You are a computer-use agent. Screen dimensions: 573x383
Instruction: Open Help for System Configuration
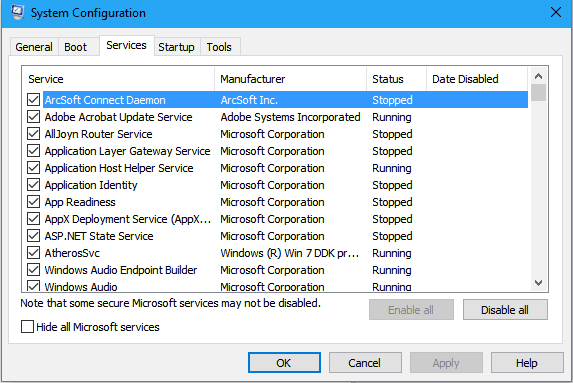527,363
